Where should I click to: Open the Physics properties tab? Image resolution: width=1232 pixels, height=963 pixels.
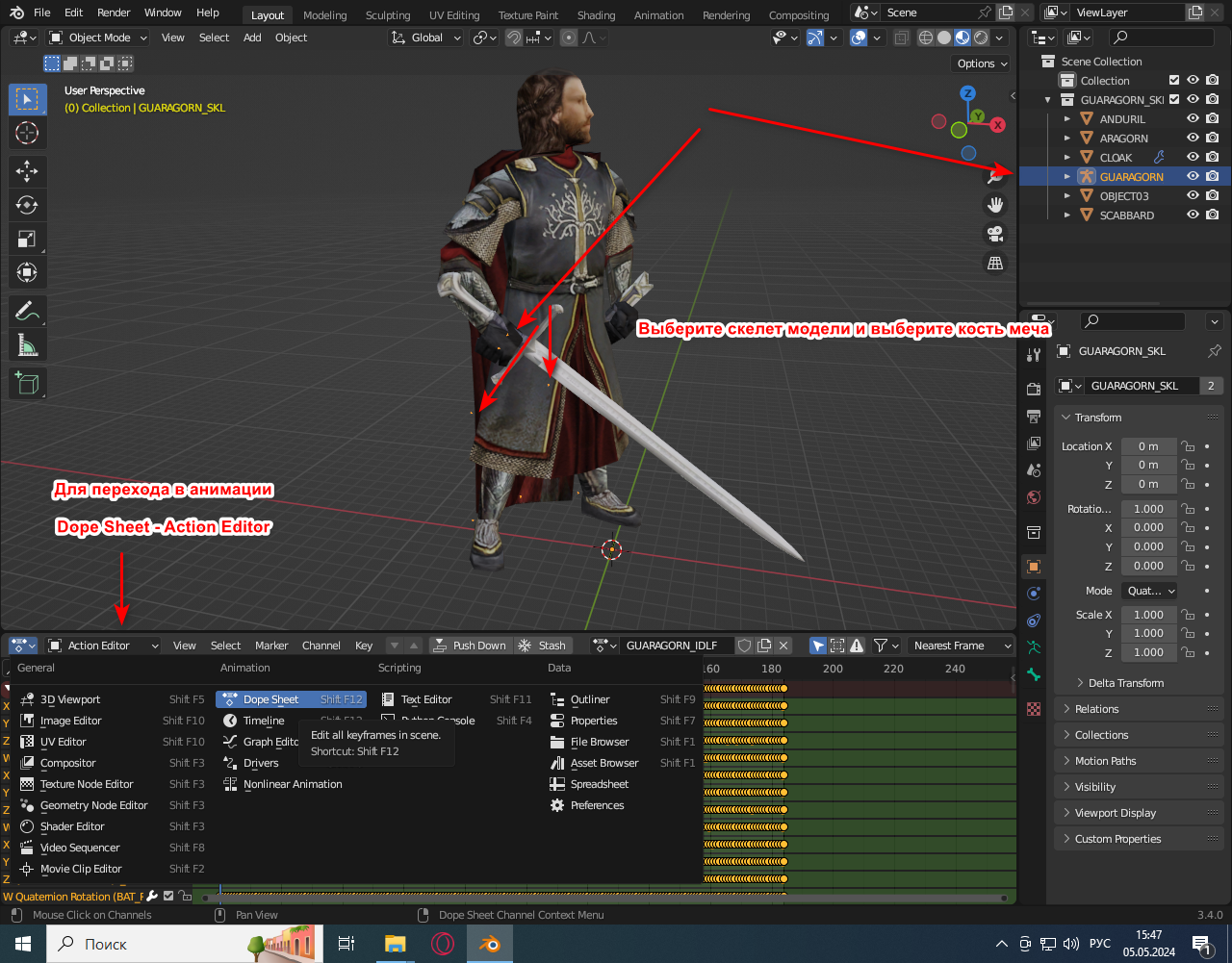click(1034, 594)
